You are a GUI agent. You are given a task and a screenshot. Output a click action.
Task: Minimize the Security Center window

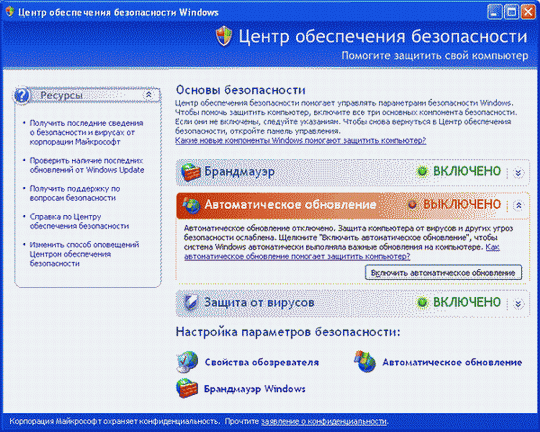coord(494,12)
